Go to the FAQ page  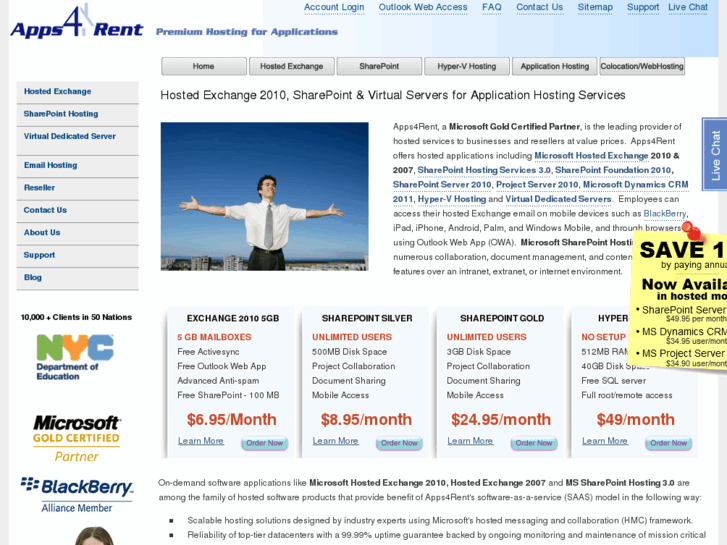491,7
